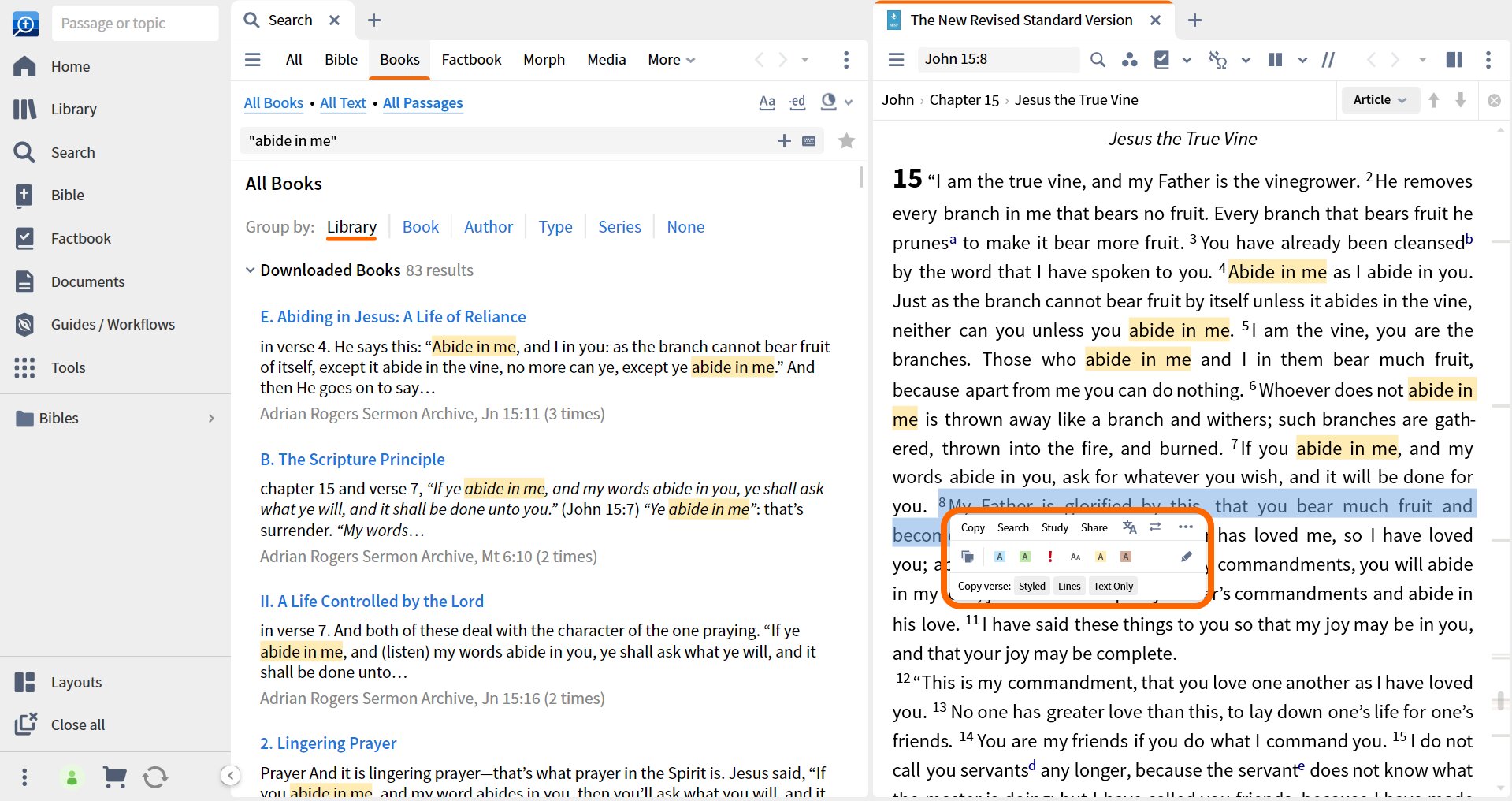This screenshot has width=1512, height=801.
Task: Toggle match all word forms -ed option
Action: [x=797, y=102]
